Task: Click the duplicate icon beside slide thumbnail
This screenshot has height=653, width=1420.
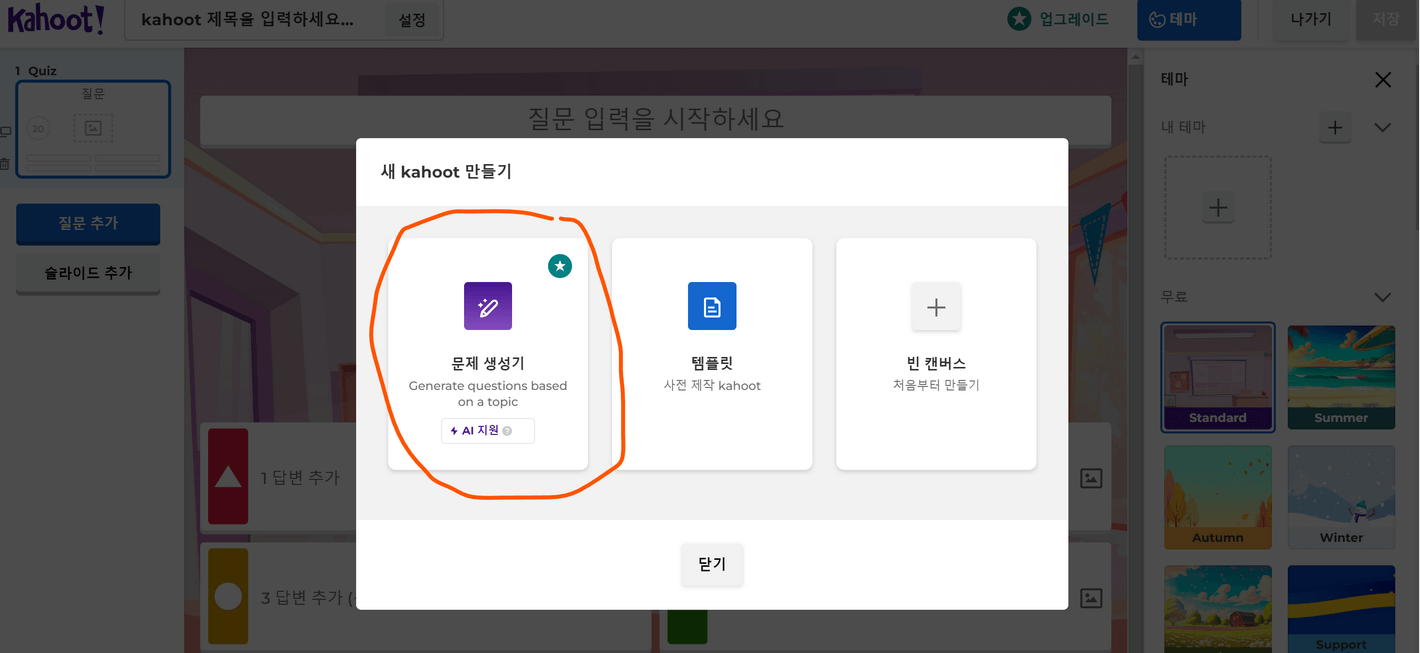Action: click(5, 131)
